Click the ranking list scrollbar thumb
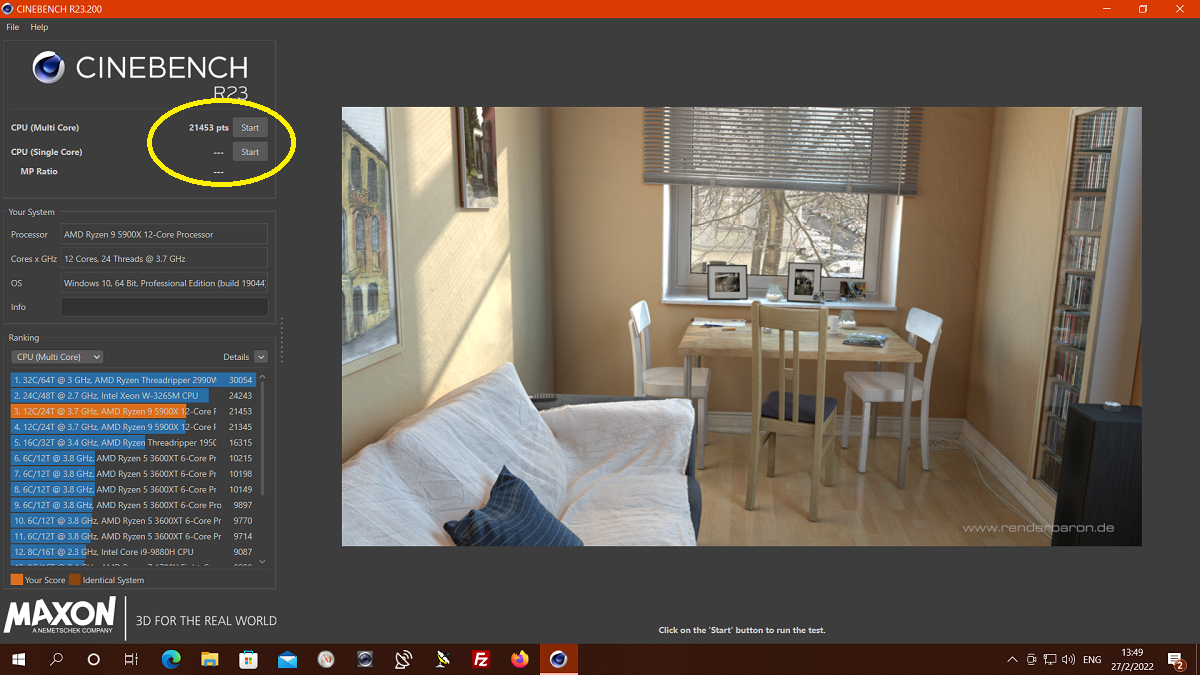 (x=262, y=438)
